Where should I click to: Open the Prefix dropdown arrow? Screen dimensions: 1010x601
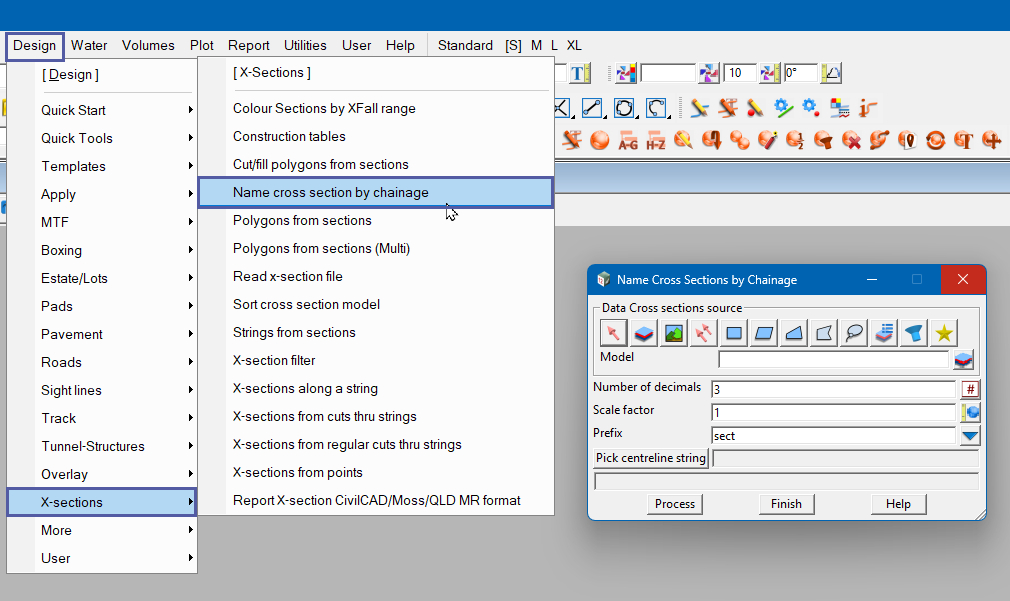(970, 436)
